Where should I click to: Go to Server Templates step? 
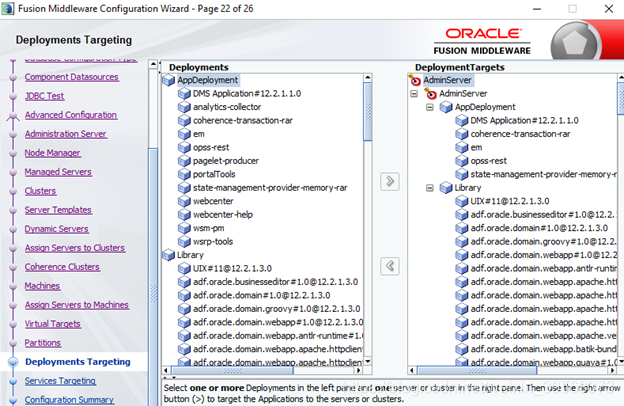(x=58, y=210)
